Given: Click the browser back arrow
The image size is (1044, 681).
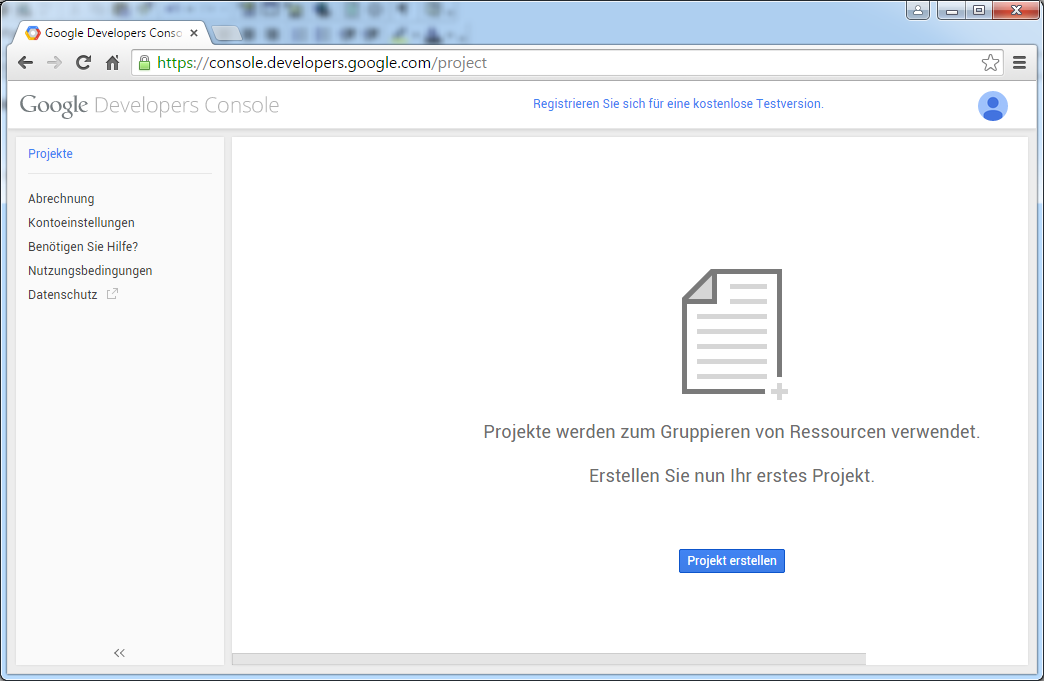Looking at the screenshot, I should 26,63.
